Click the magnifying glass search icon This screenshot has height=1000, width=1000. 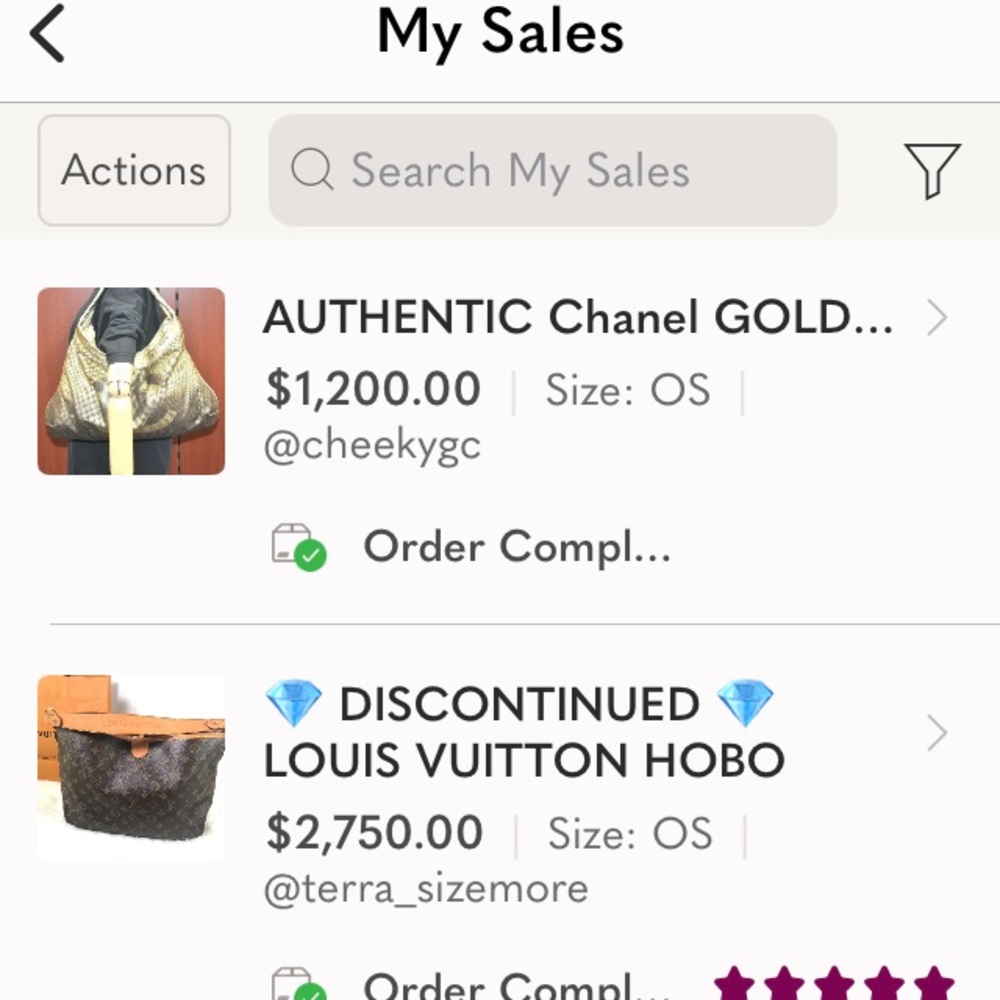311,170
